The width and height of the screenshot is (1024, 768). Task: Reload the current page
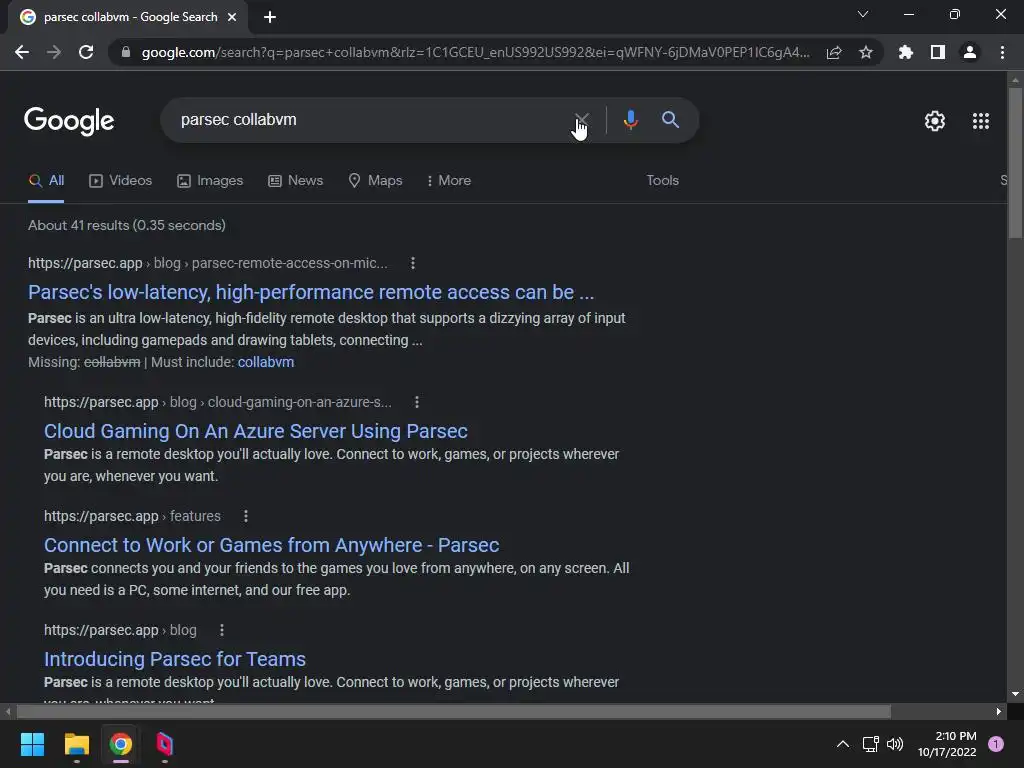(x=86, y=52)
